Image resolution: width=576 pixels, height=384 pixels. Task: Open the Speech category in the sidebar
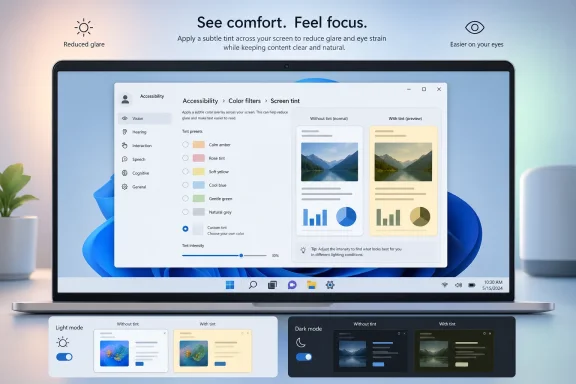pyautogui.click(x=145, y=159)
